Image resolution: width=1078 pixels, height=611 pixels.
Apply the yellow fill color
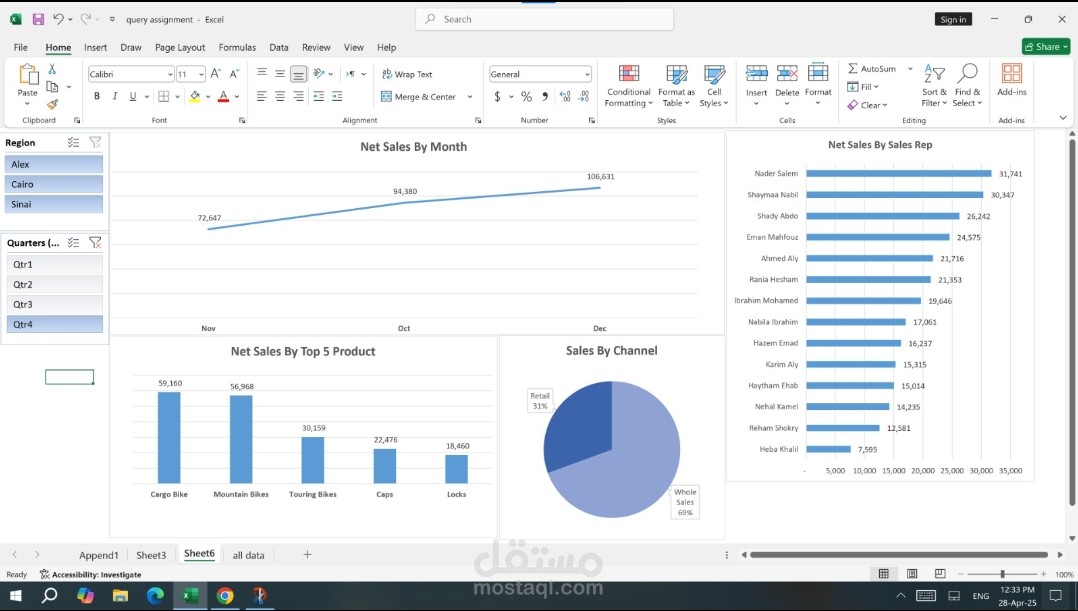[x=195, y=97]
